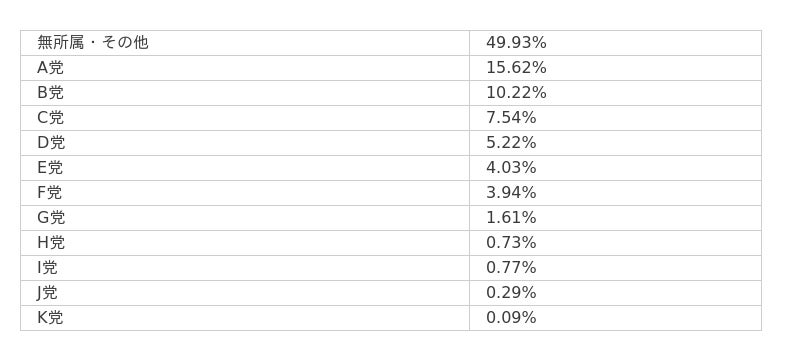Select the B党 party cell

tap(245, 93)
